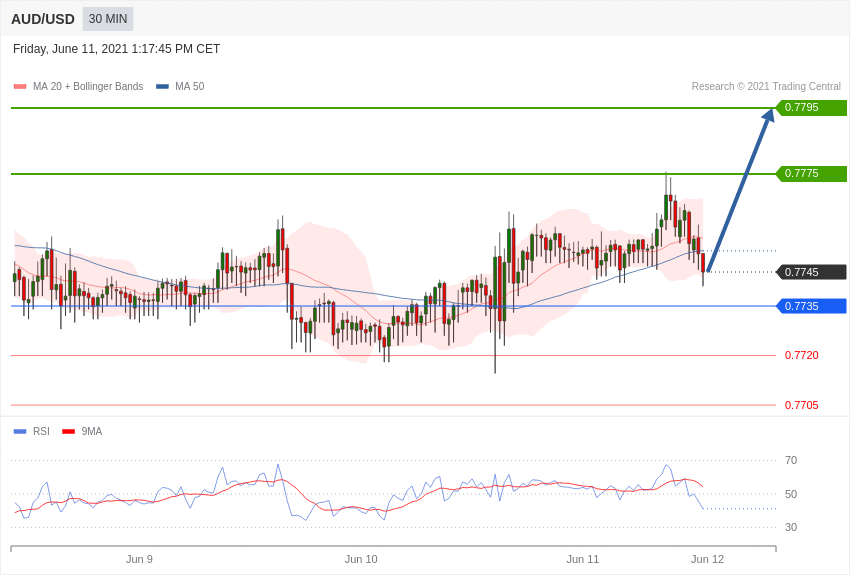
Task: Select the 'MA 20 + Bollinger Bands' legend label
Action: pyautogui.click(x=88, y=86)
